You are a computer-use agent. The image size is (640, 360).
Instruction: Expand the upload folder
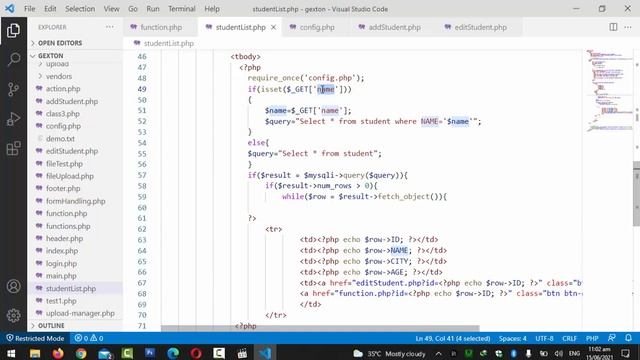(57, 64)
